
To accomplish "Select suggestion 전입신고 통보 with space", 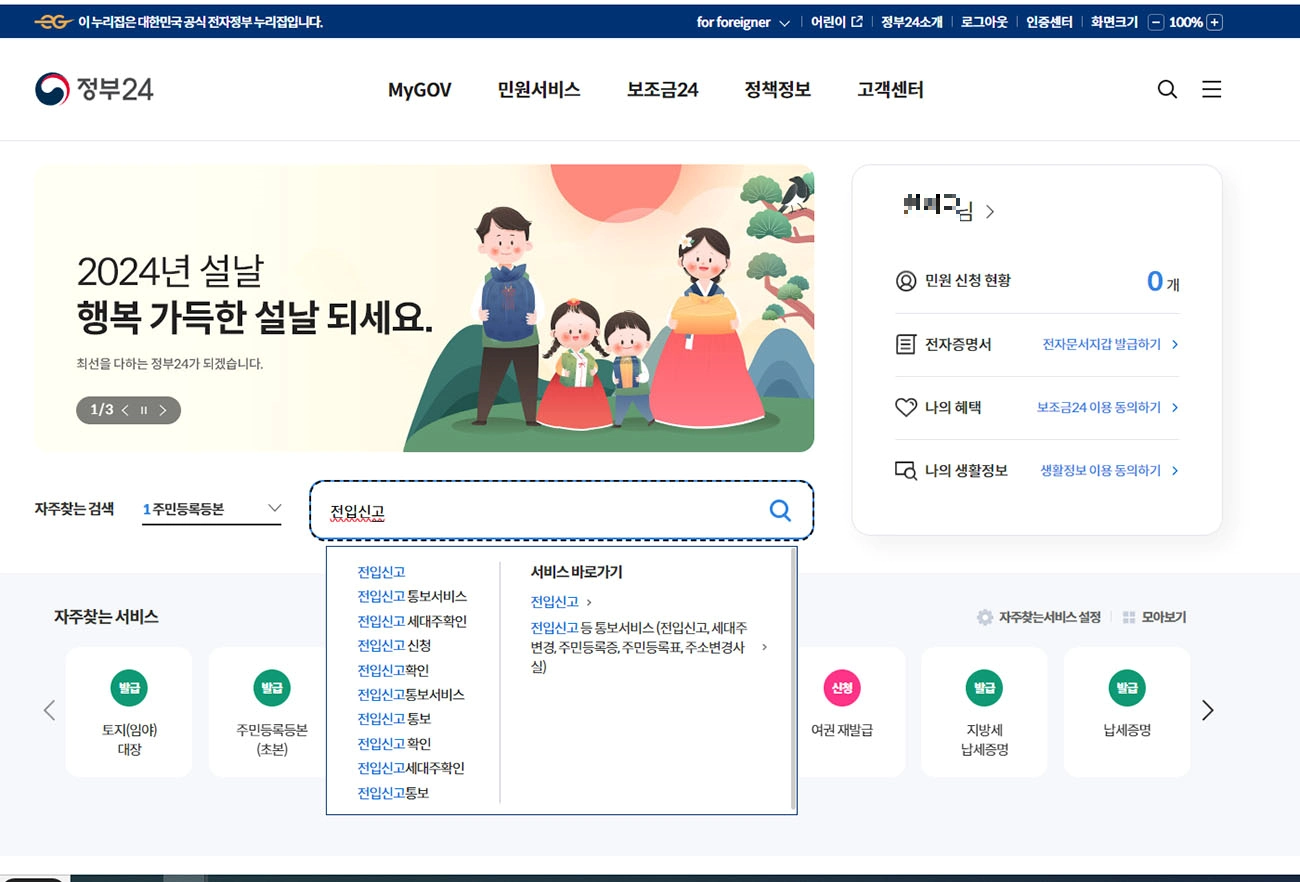I will 394,719.
